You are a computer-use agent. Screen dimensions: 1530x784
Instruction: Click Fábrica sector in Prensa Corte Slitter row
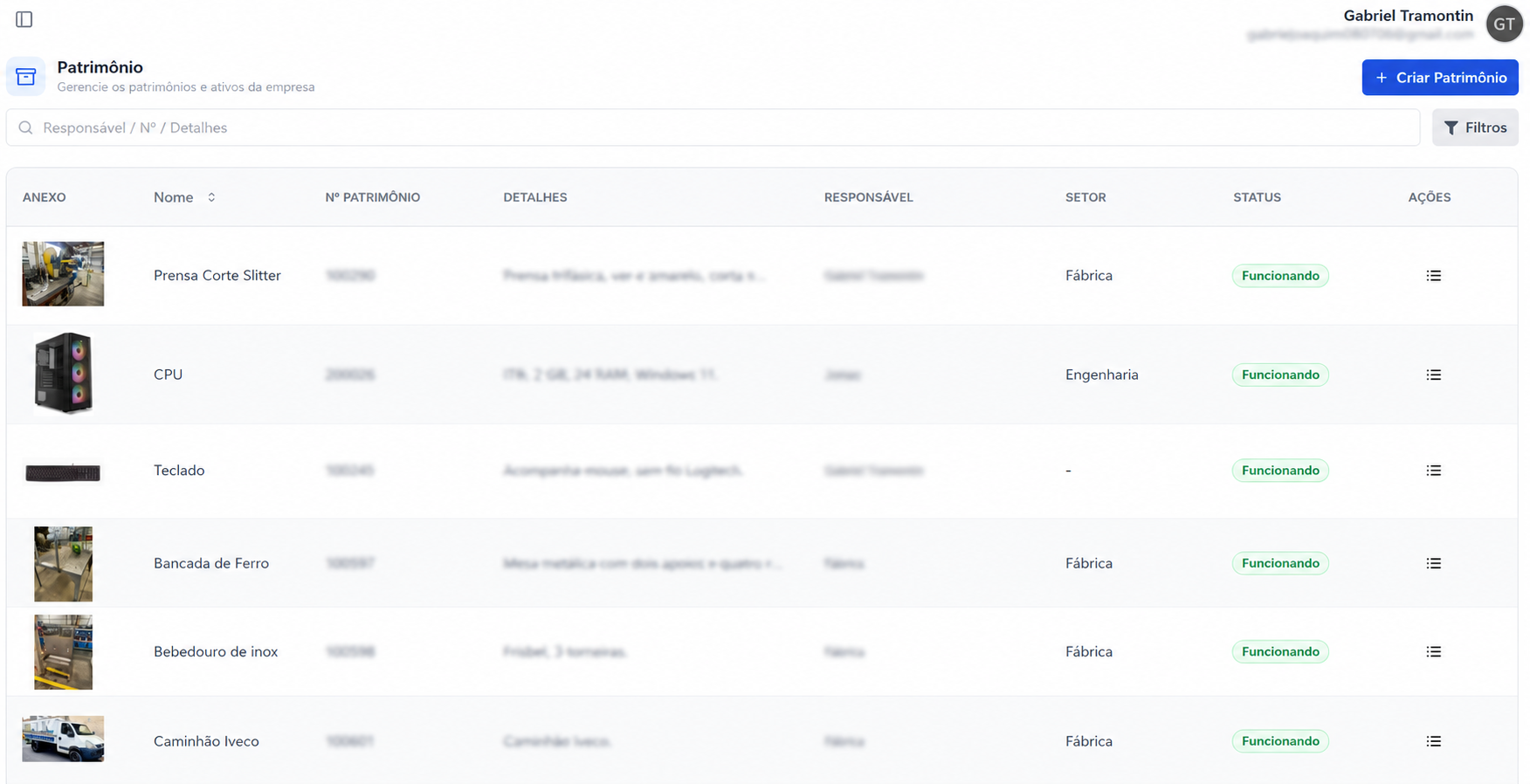click(x=1089, y=276)
